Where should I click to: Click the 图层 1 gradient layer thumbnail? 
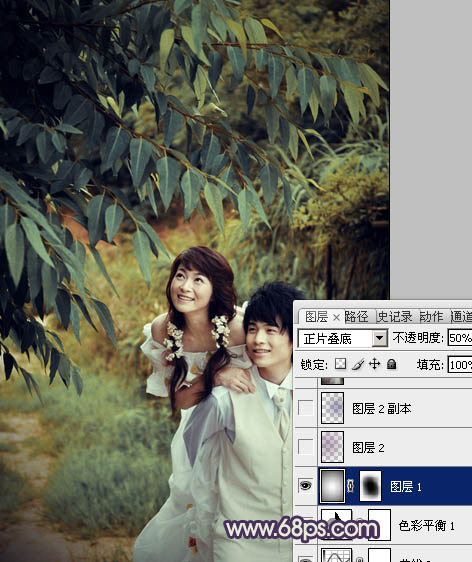point(333,486)
